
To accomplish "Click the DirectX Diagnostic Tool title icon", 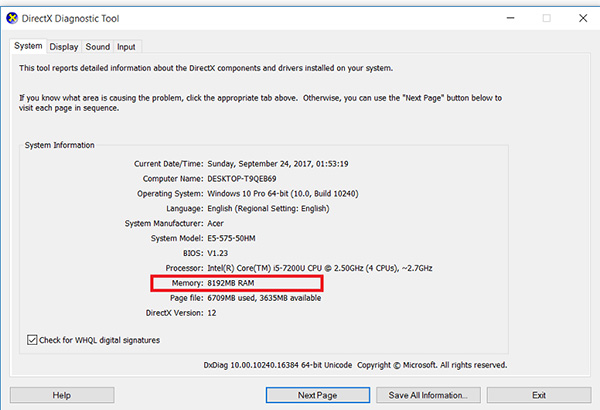I will tap(12, 18).
